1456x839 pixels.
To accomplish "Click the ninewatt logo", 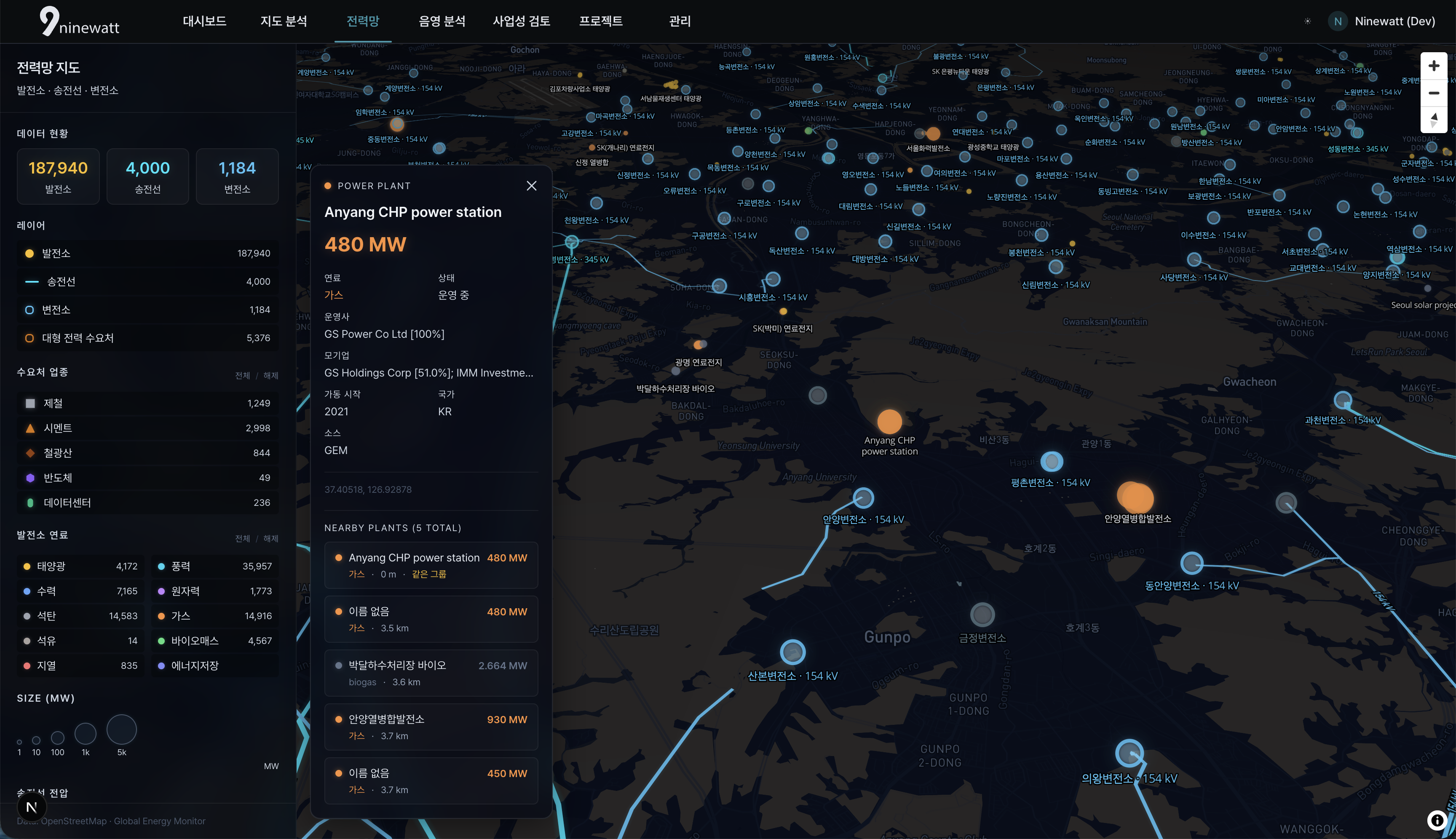I will click(79, 21).
